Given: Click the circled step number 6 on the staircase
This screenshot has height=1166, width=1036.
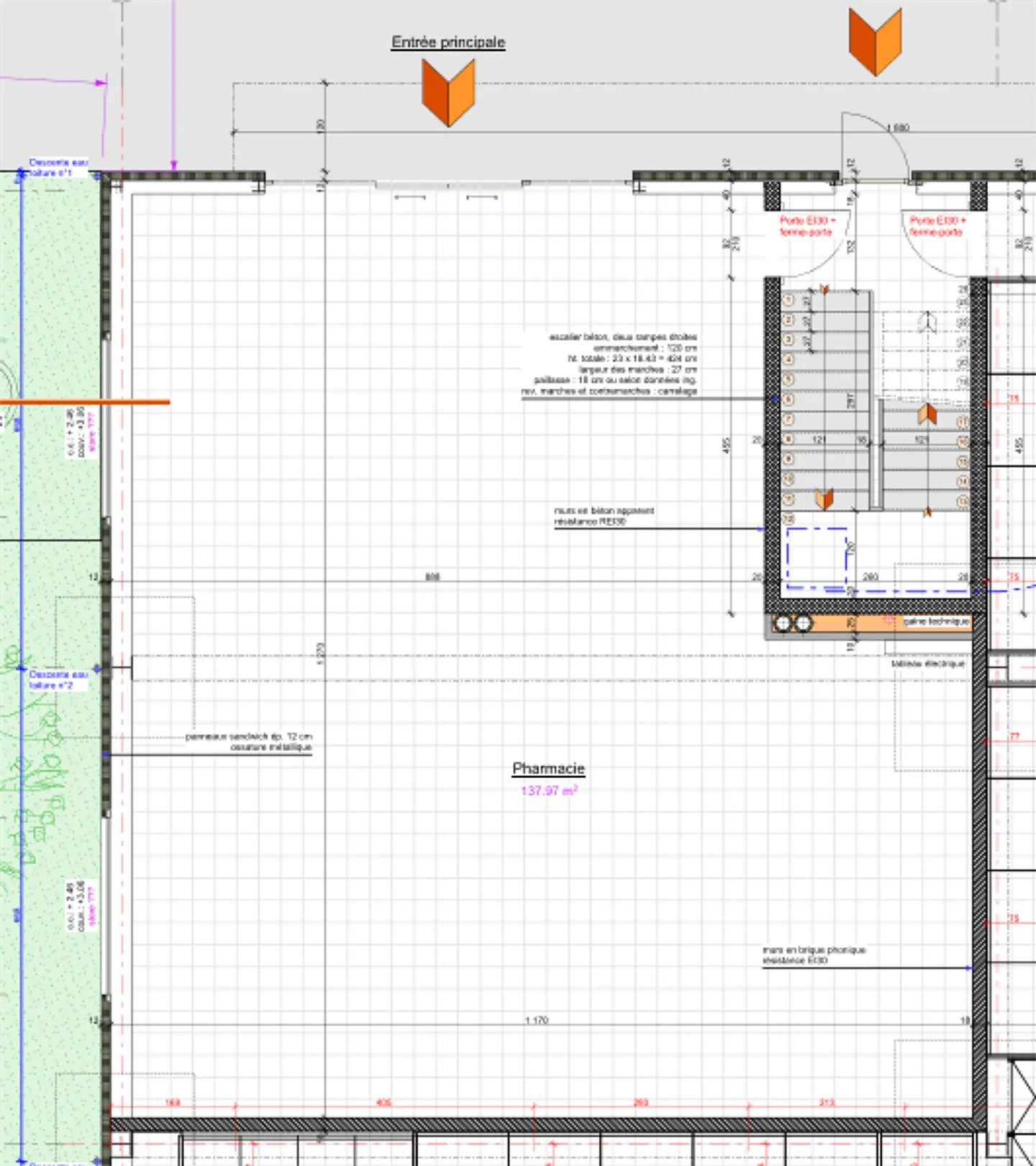Looking at the screenshot, I should coord(789,399).
